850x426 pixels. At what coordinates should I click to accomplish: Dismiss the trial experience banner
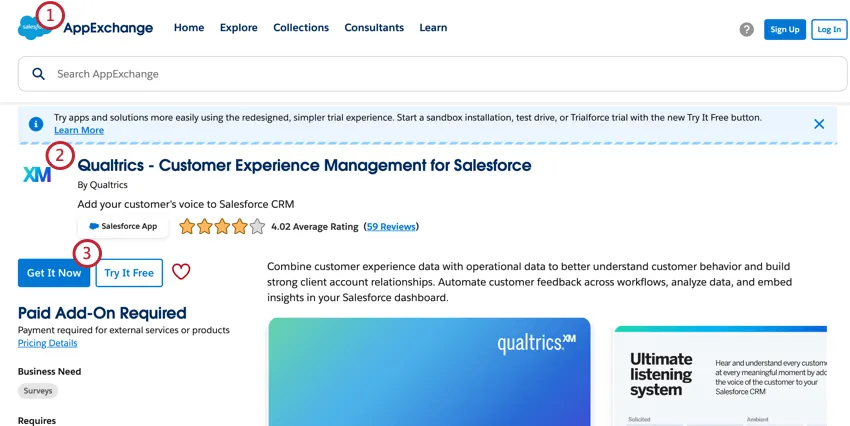click(x=819, y=124)
